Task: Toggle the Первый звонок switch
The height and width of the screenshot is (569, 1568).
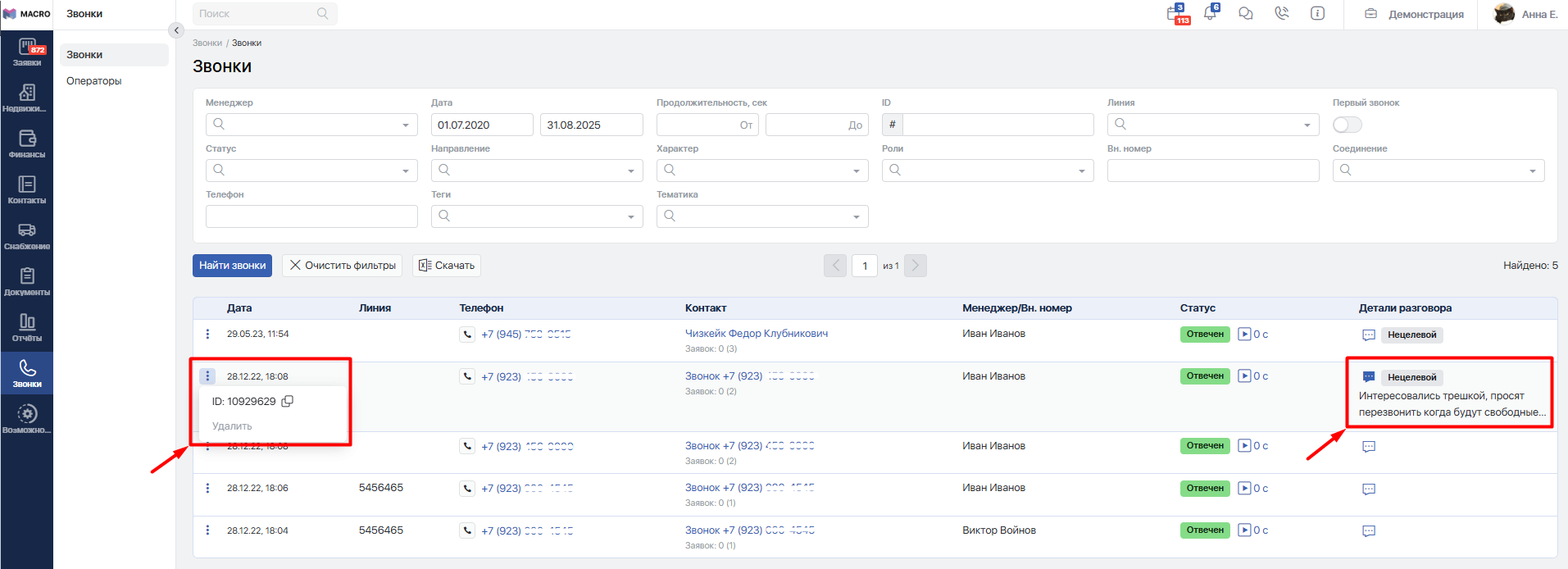Action: [x=1347, y=125]
